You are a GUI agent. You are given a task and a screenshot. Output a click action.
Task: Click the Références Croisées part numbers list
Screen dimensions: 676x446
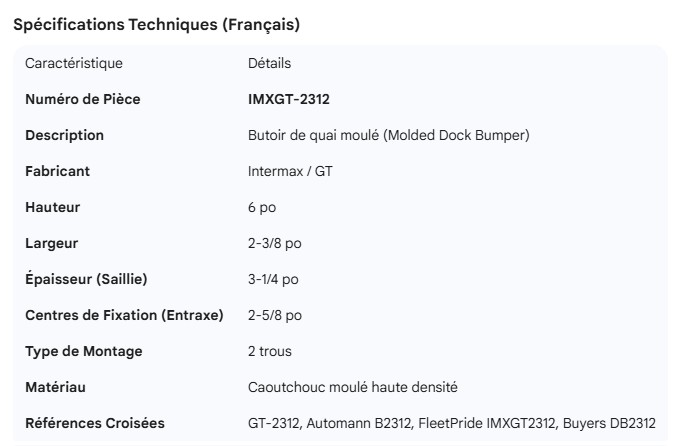(451, 424)
